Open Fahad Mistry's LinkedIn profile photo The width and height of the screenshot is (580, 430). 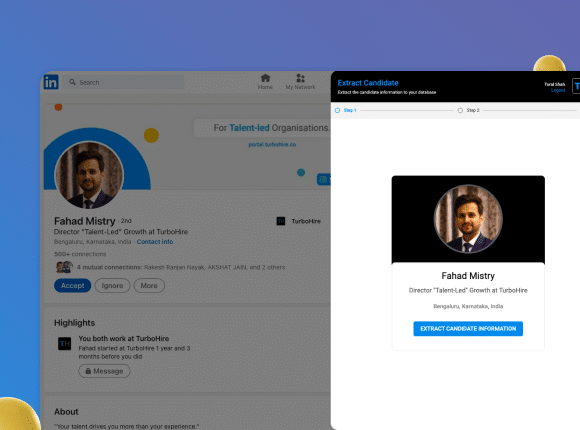(89, 175)
